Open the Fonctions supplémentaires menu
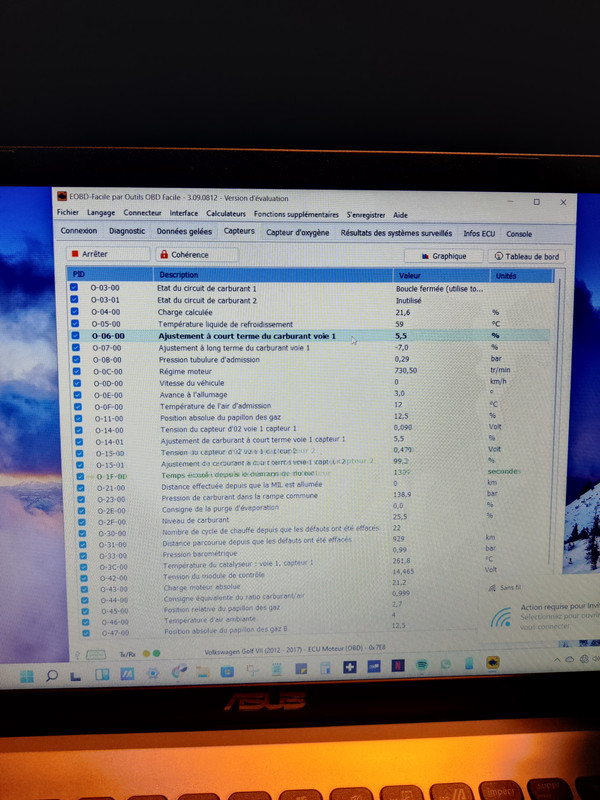600x800 pixels. click(296, 214)
